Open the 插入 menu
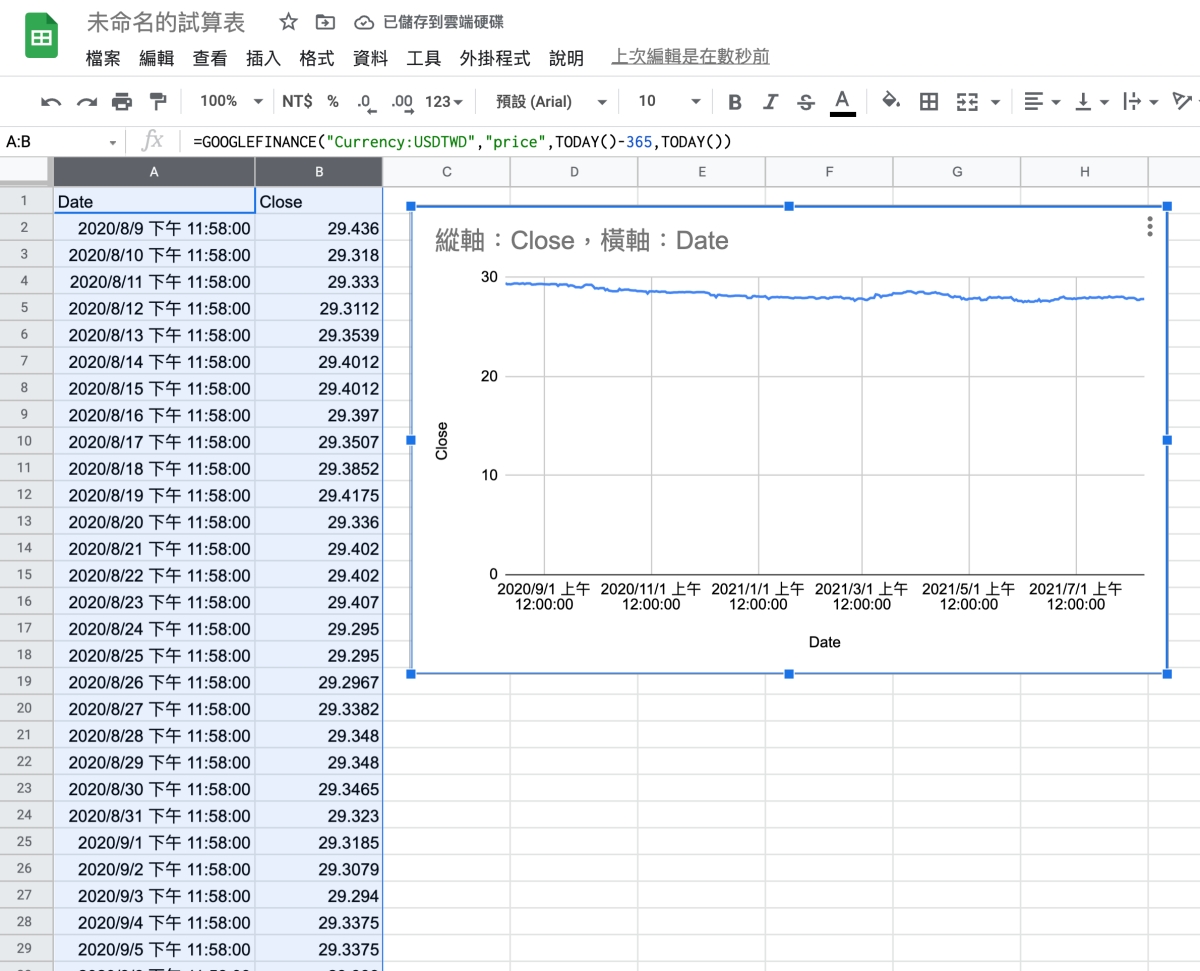The width and height of the screenshot is (1200, 971). coord(263,58)
